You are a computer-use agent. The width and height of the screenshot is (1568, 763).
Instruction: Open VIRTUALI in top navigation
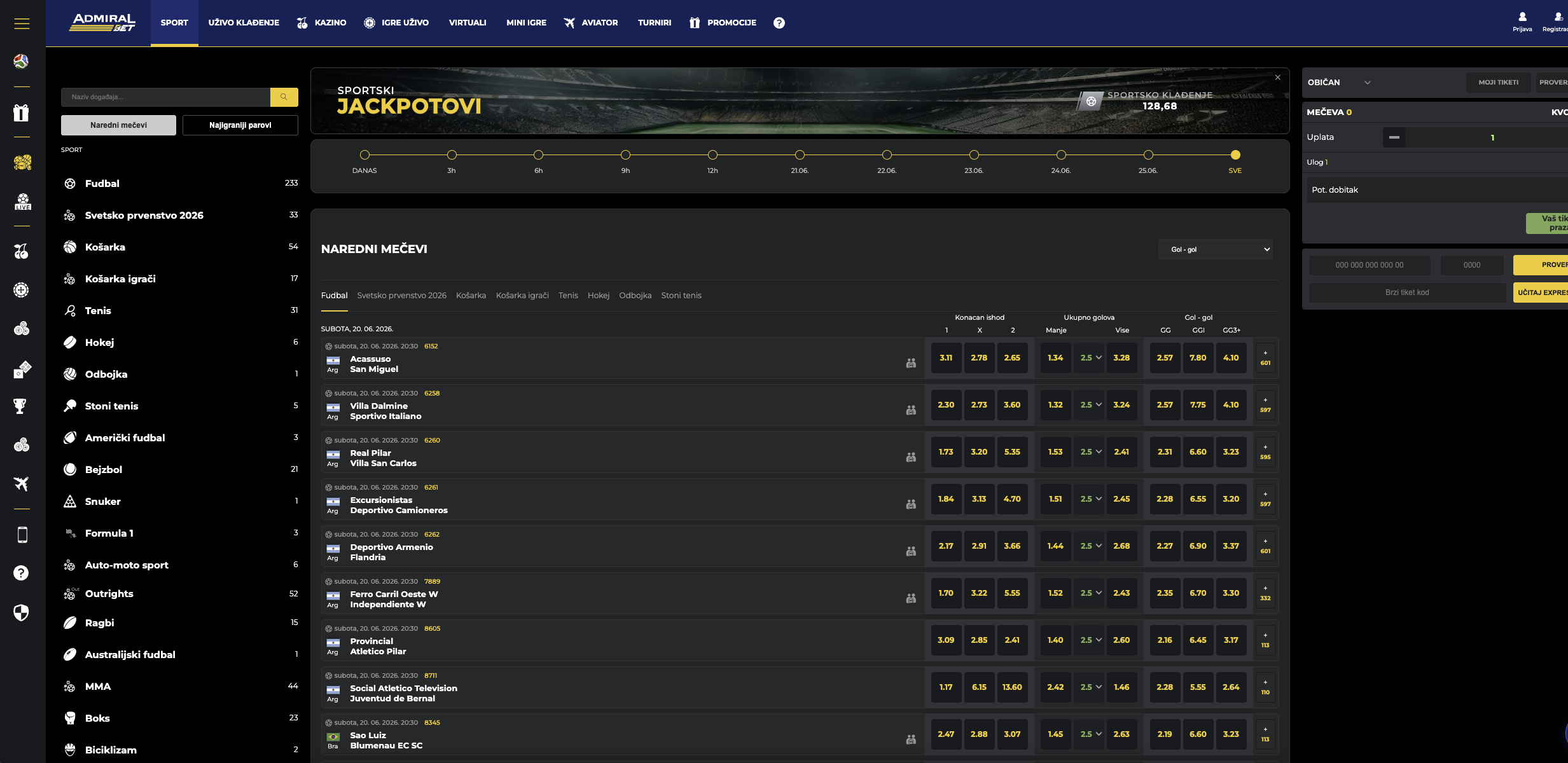468,23
